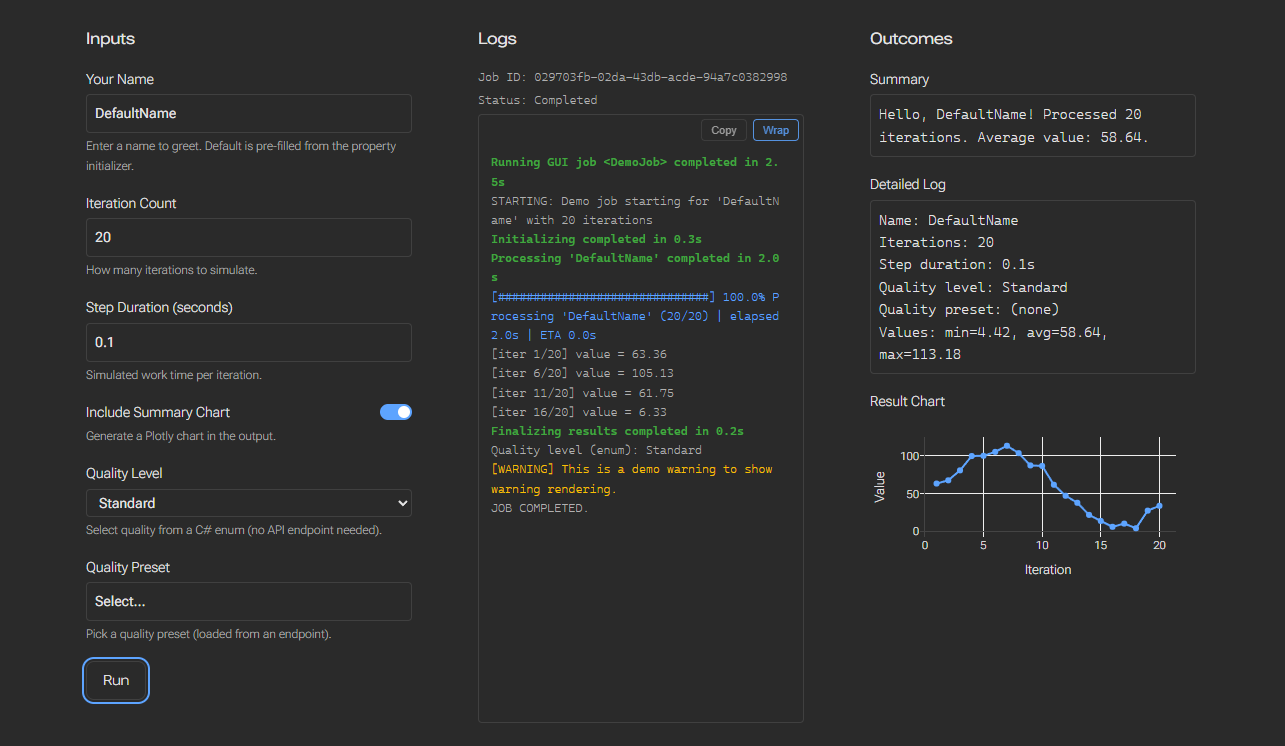Click the 'Quality preset: (none)' line
Image resolution: width=1285 pixels, height=746 pixels.
point(969,309)
